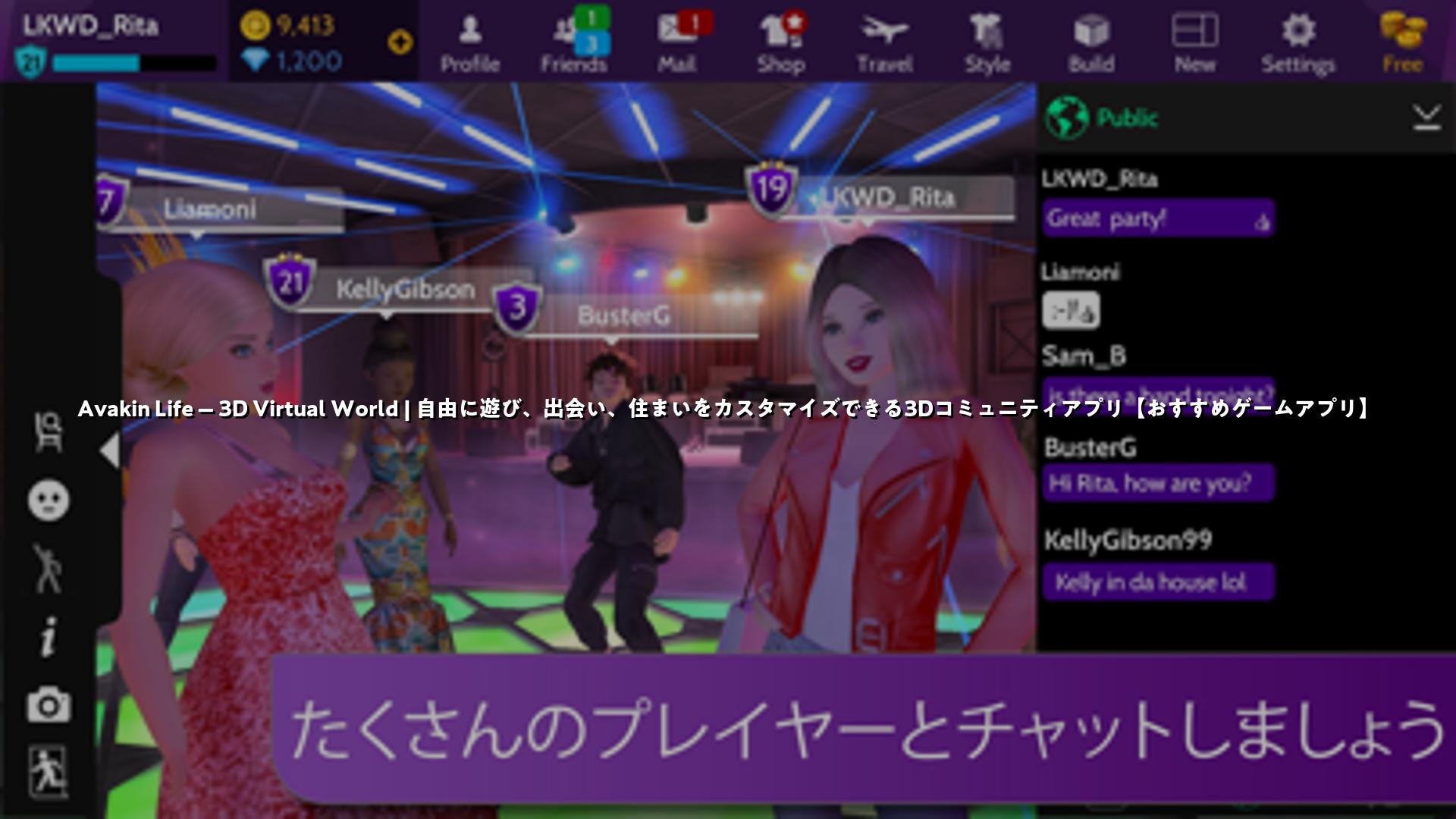Screen dimensions: 1456x819
Task: Open Liamoni's emoticon chat bubble
Action: click(1071, 310)
